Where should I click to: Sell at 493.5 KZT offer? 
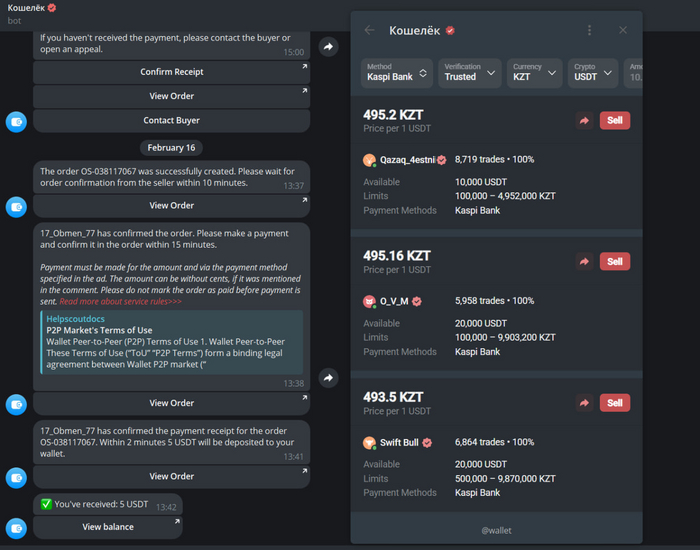615,403
